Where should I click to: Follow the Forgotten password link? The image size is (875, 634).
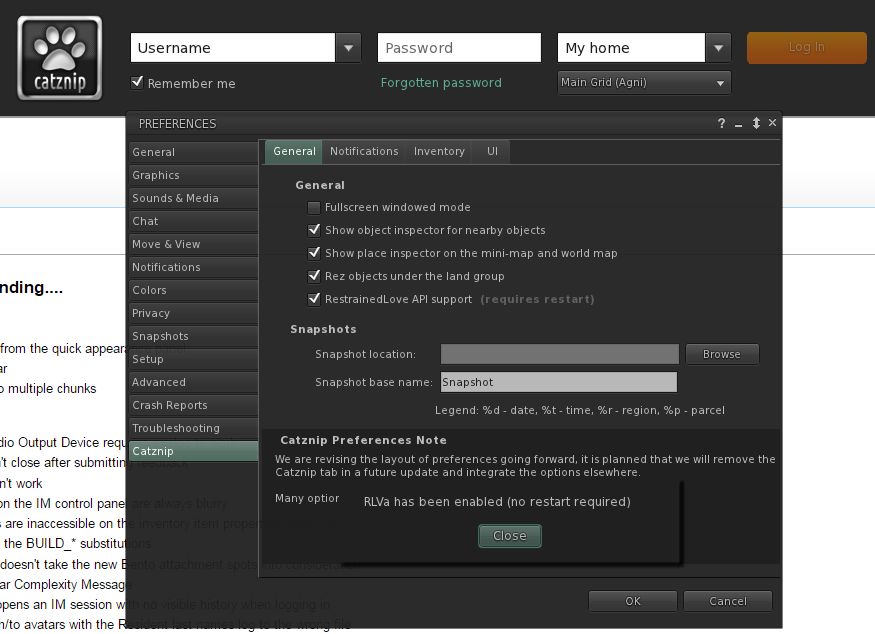pos(441,83)
